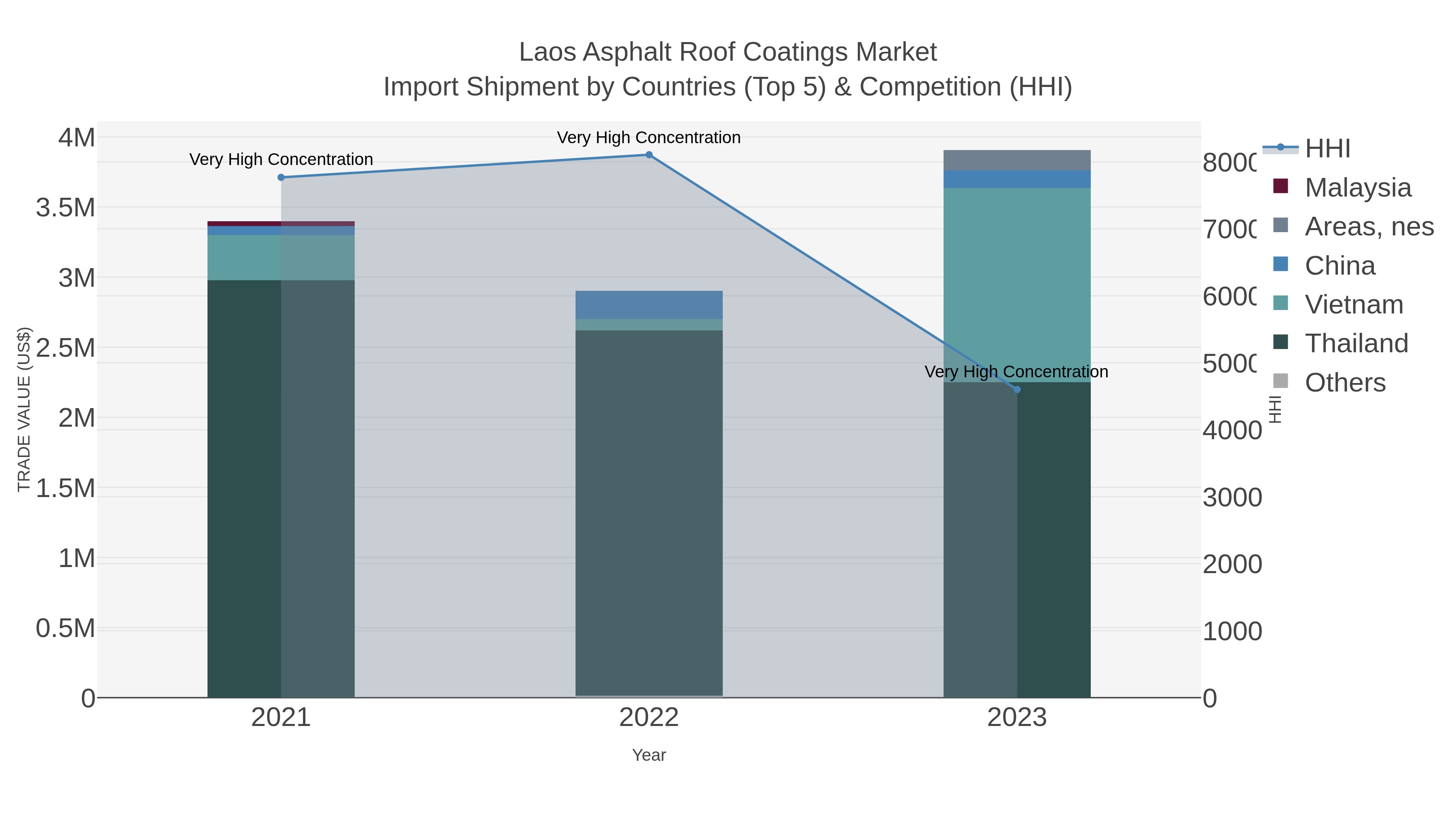The height and width of the screenshot is (819, 1456).
Task: Click the Malaysia legend color swatch
Action: point(1280,186)
